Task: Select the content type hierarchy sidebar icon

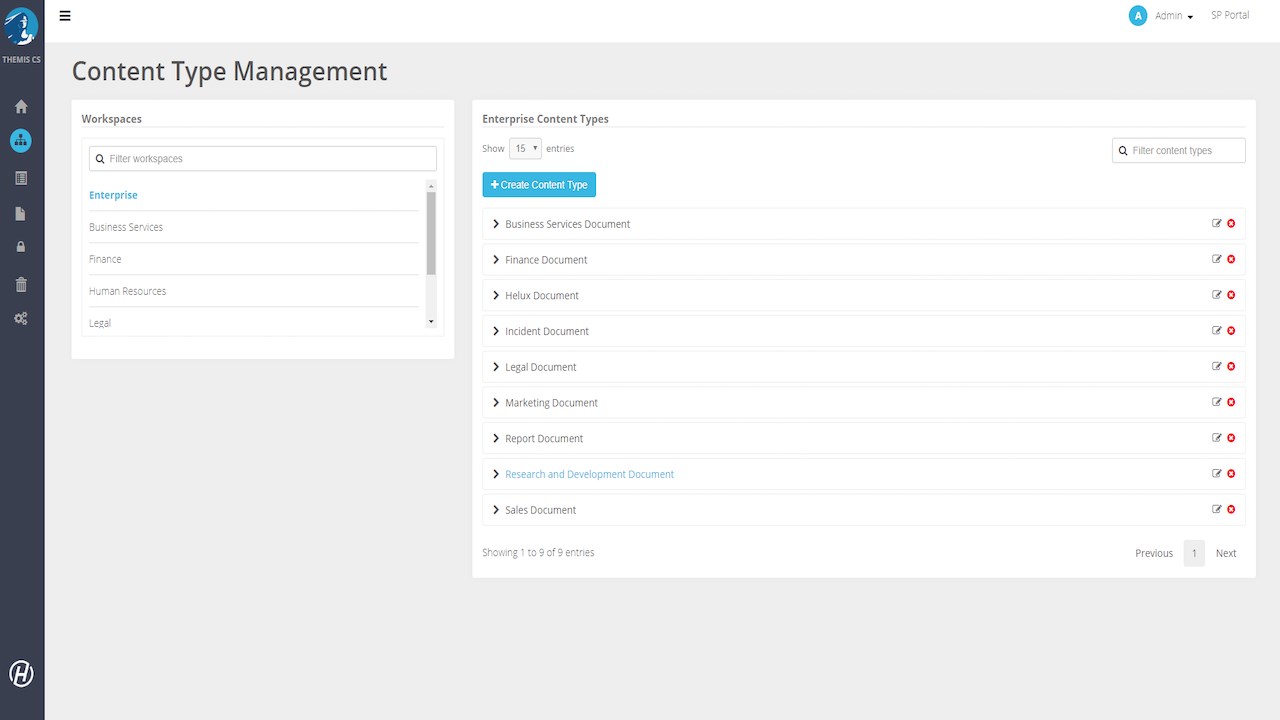Action: (21, 141)
